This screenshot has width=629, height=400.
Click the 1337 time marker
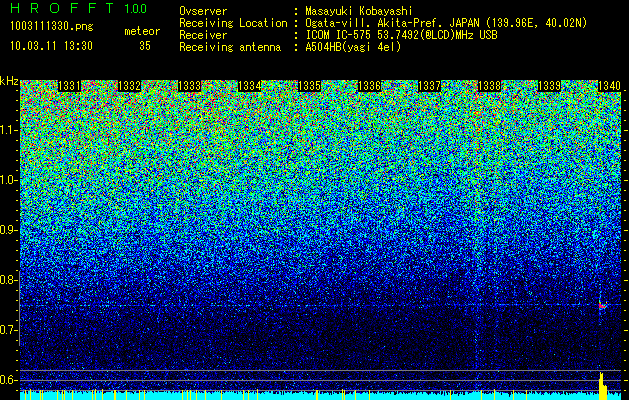tap(429, 86)
